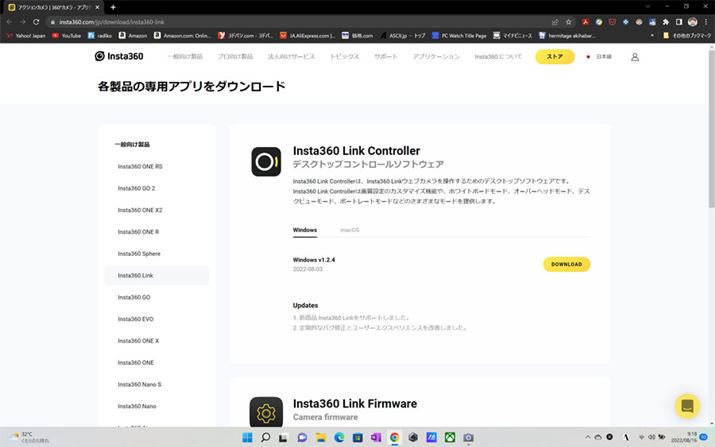Click the yellow ストア button
Screen dimensions: 715x447
point(555,57)
